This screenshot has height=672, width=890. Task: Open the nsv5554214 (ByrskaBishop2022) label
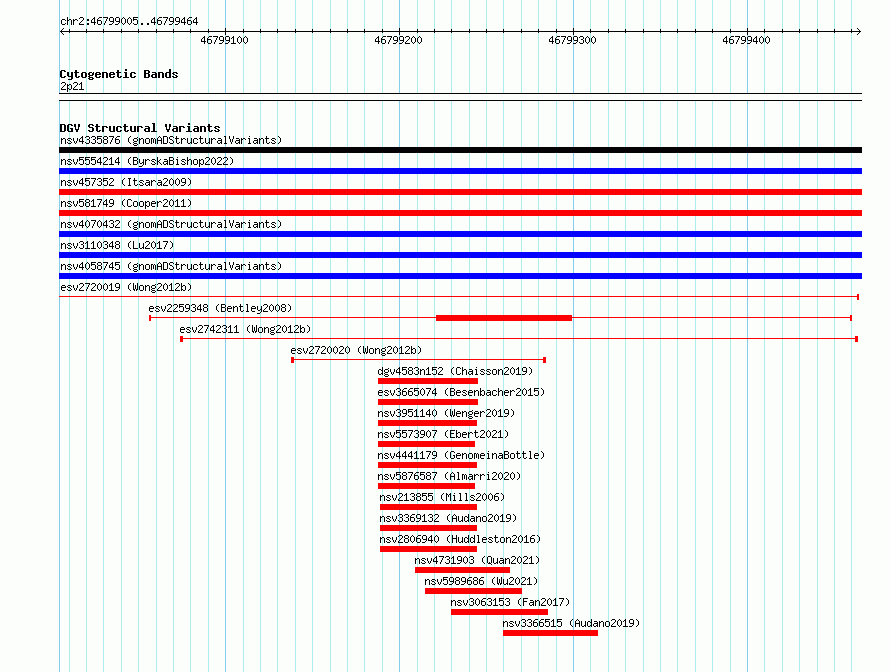tap(147, 161)
